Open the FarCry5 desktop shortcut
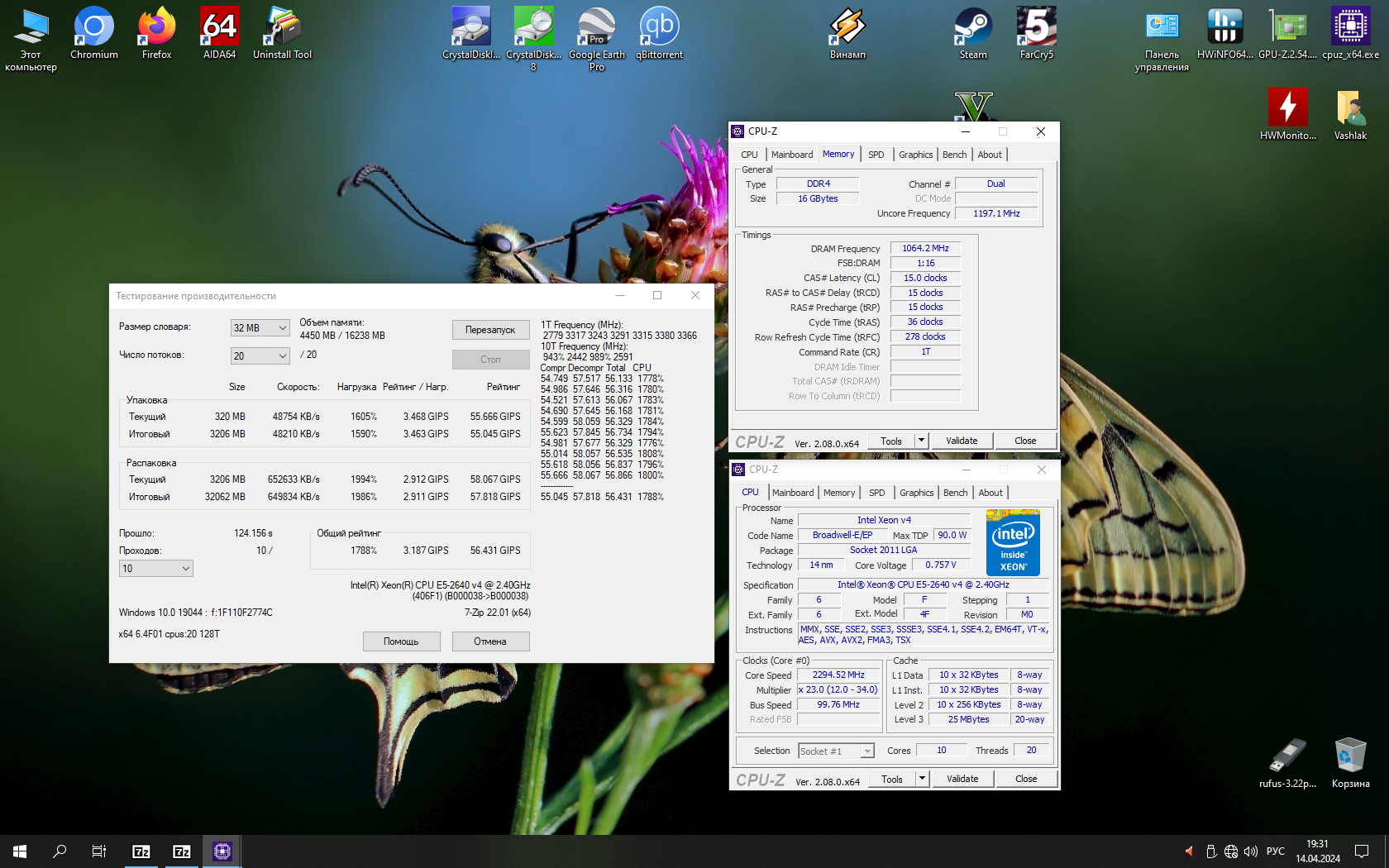The width and height of the screenshot is (1389, 868). click(1036, 33)
